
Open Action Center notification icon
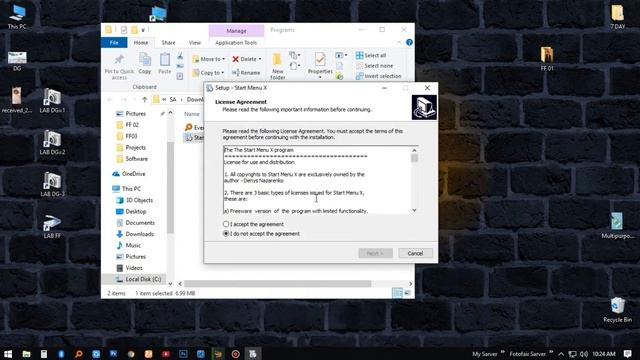[628, 354]
